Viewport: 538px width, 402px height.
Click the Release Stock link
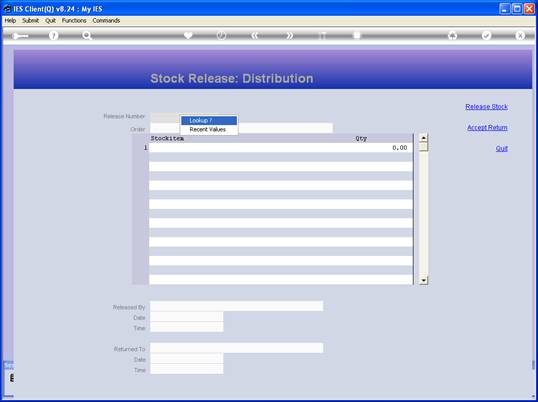point(486,107)
